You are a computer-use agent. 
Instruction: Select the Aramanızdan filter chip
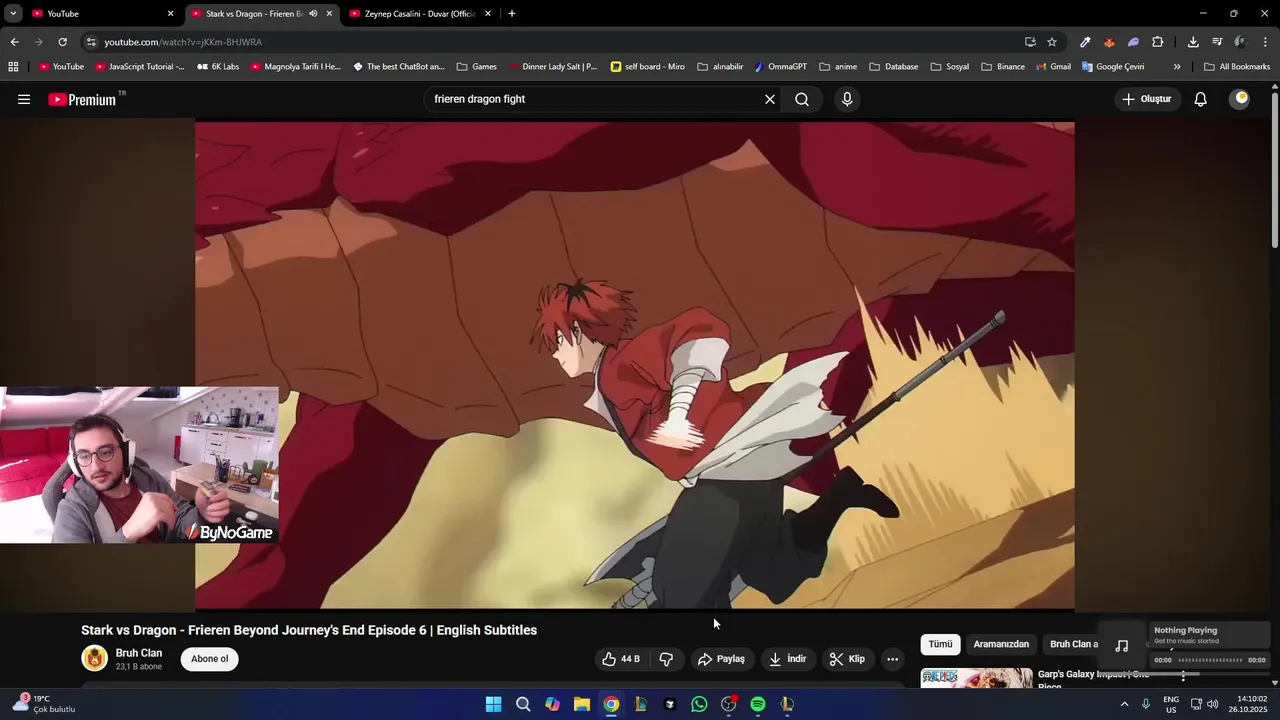(x=1001, y=644)
